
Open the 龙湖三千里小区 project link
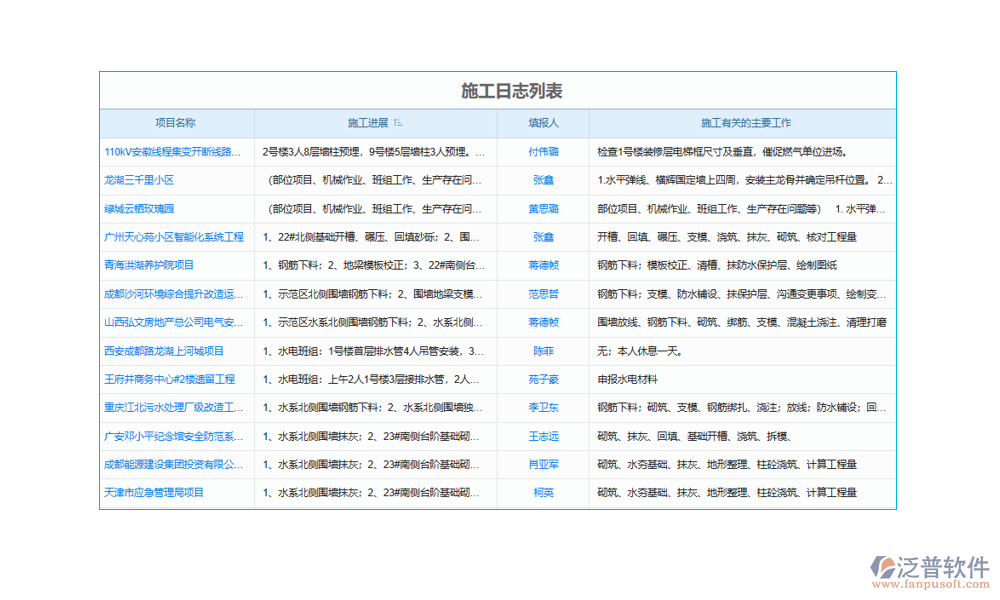click(139, 180)
